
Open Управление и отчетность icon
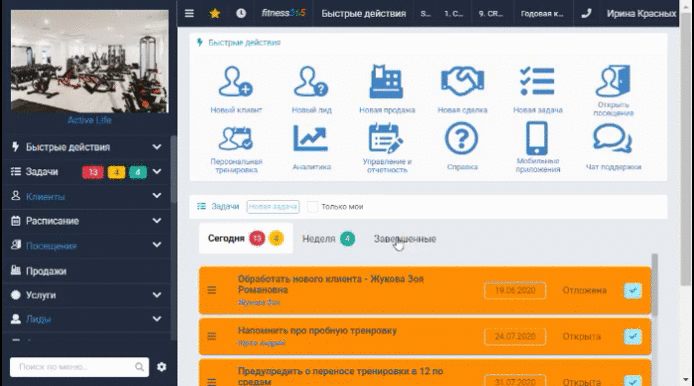(386, 139)
